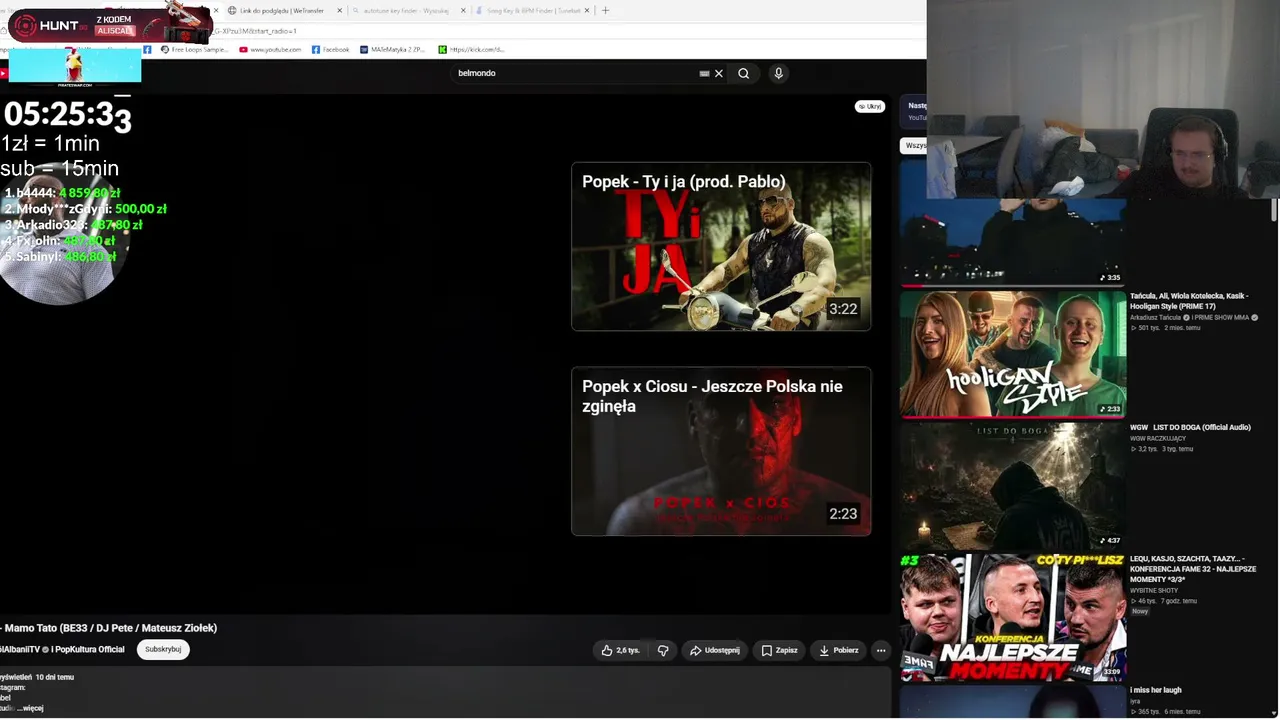Click the WGW LIST DO BOGA title

(x=1190, y=428)
